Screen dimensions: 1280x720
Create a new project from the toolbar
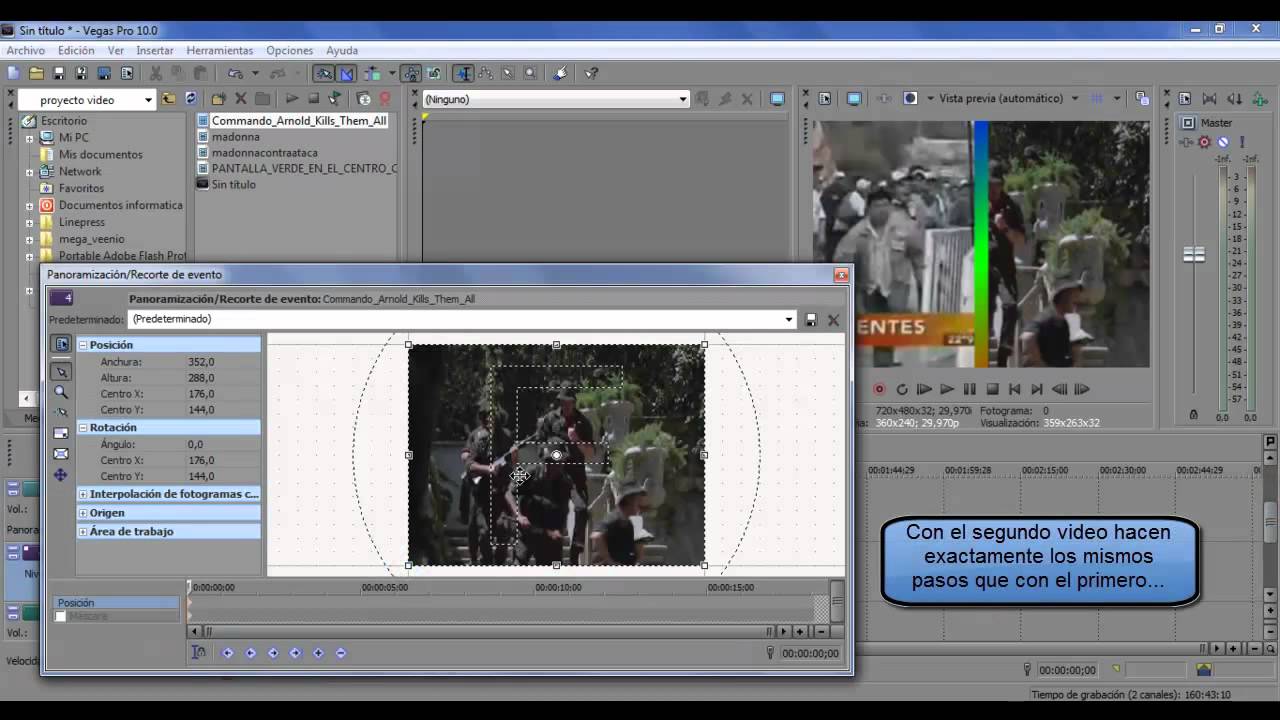coord(13,73)
